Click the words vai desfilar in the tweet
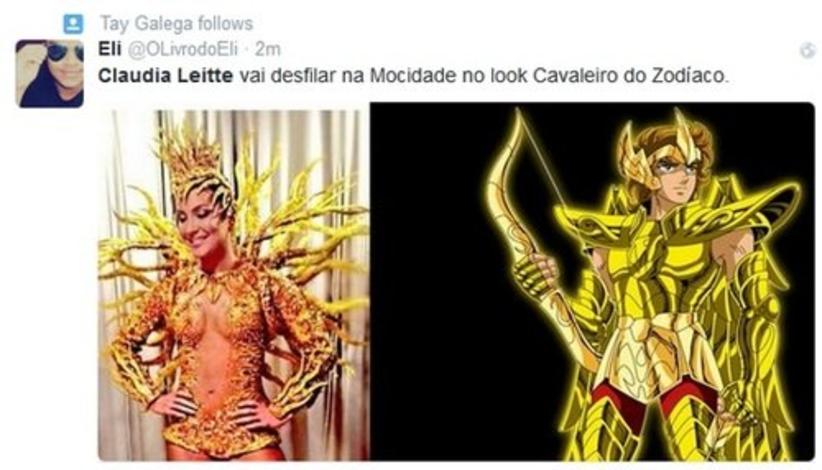The width and height of the screenshot is (822, 470). [287, 76]
